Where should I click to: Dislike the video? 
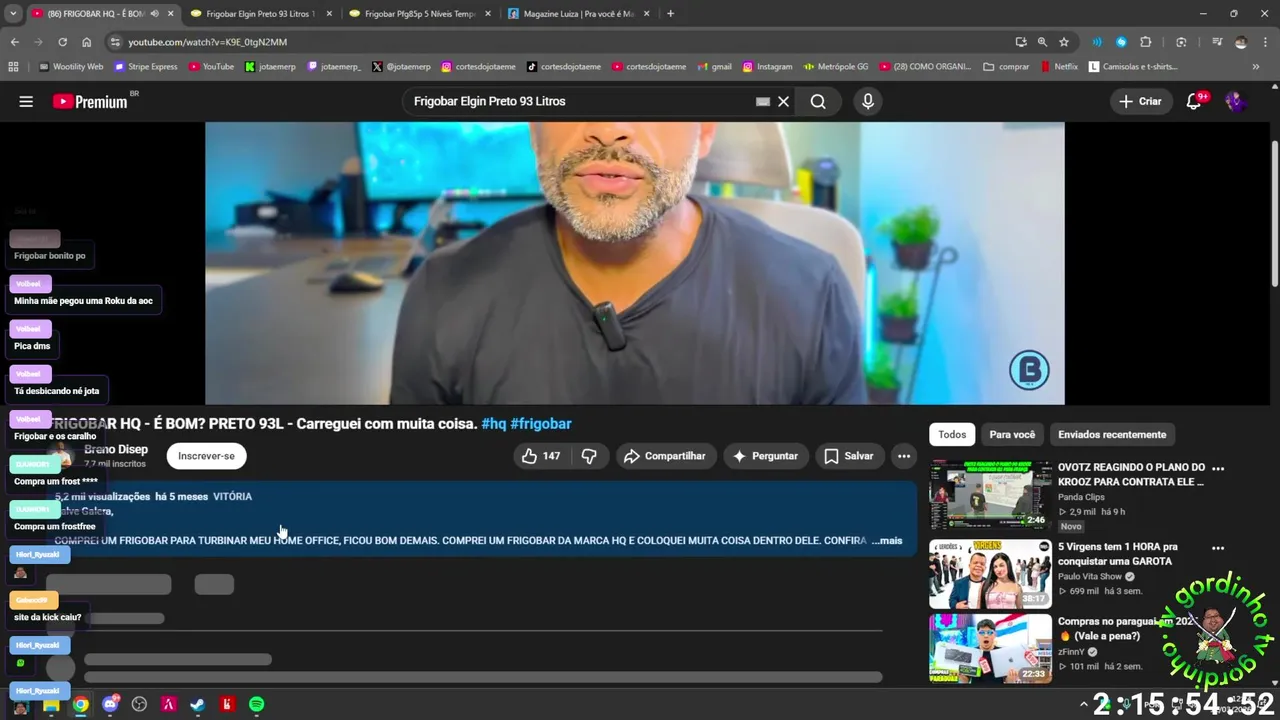590,456
